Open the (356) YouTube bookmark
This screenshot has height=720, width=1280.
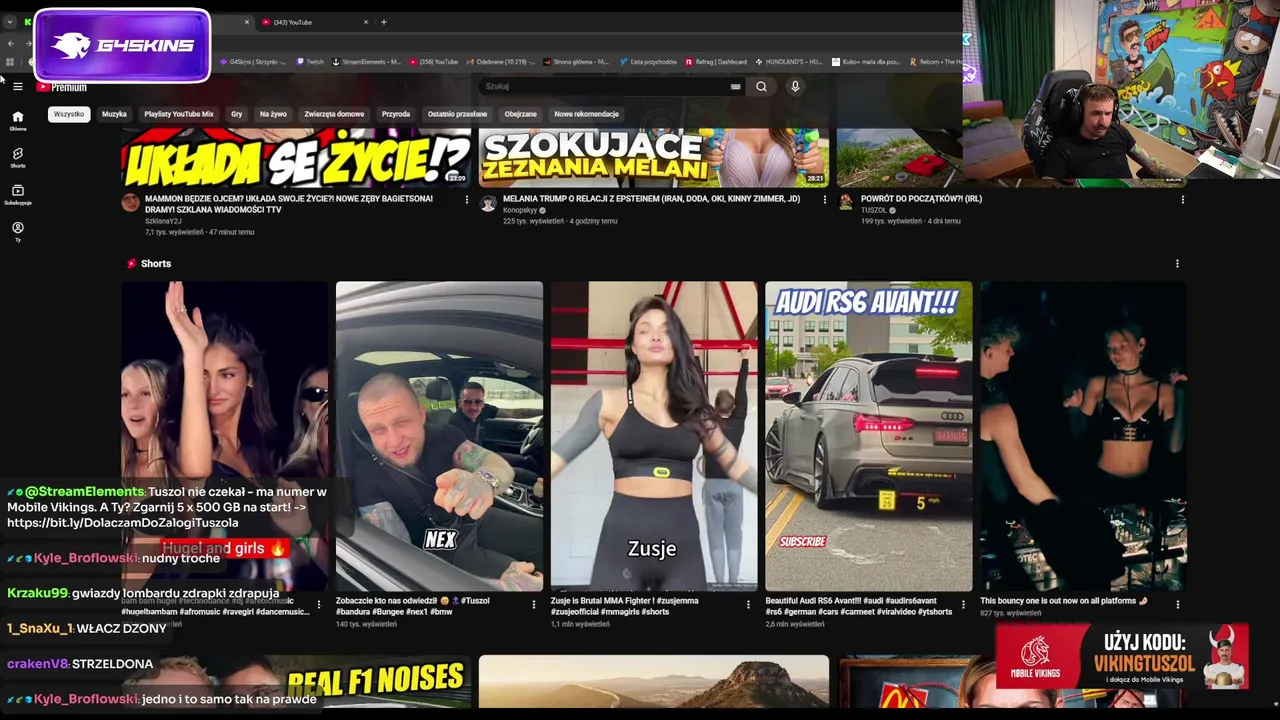[434, 62]
